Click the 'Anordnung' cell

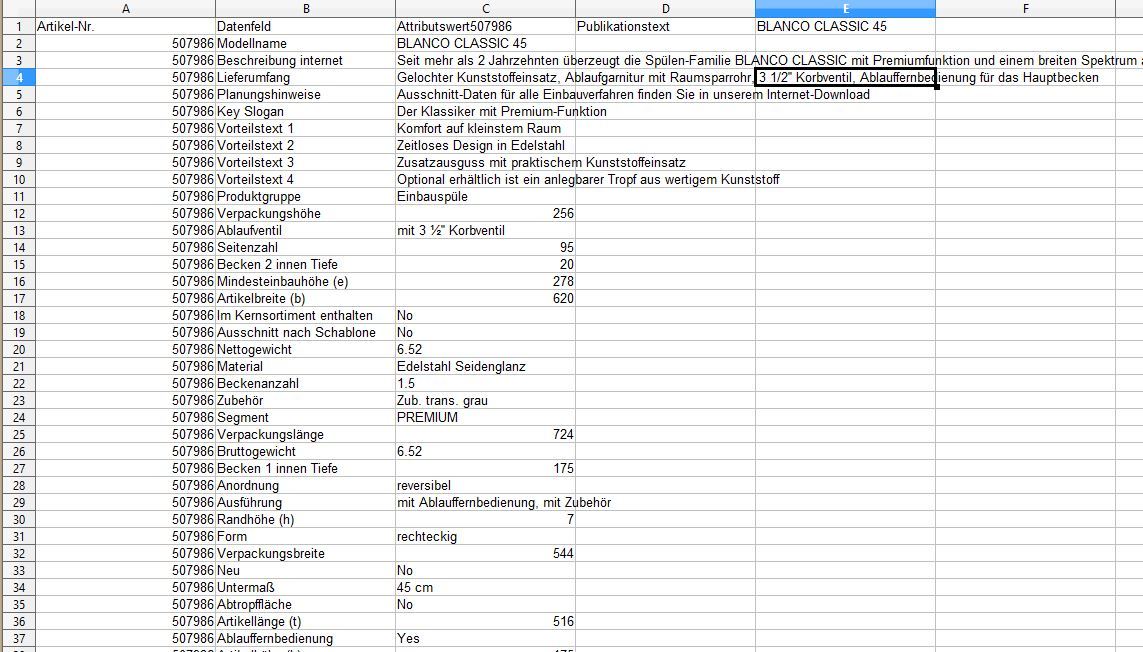(x=305, y=486)
